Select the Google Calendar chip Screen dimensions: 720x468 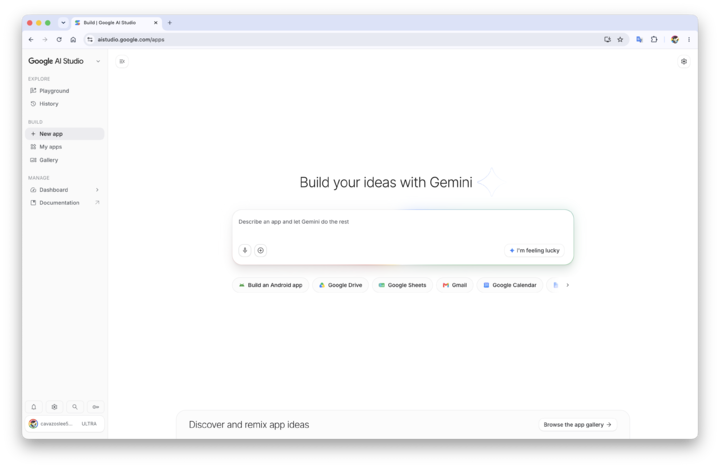510,285
